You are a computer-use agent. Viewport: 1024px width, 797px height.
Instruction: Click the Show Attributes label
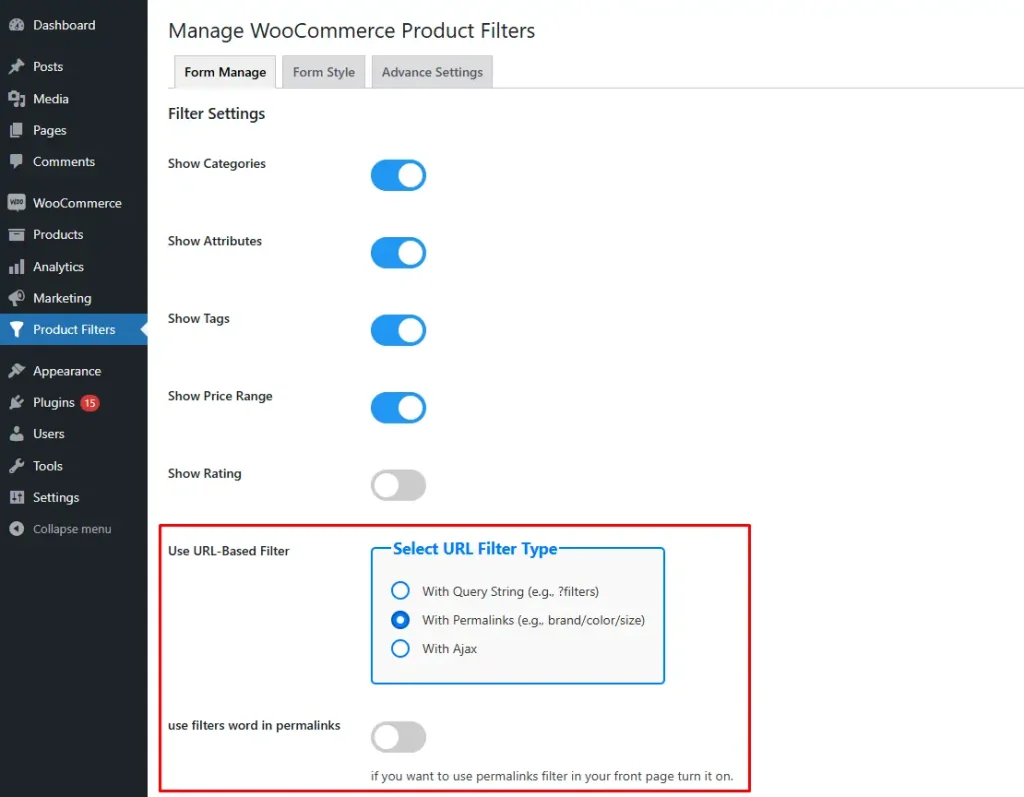tap(215, 241)
